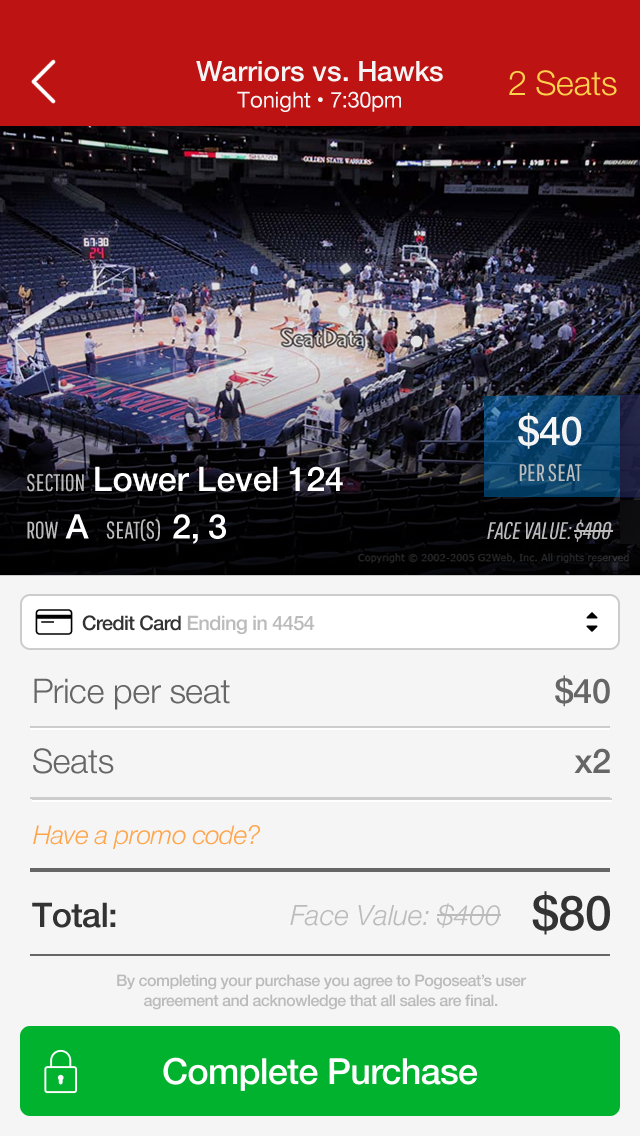The width and height of the screenshot is (640, 1136).
Task: Tap the x2 seats quantity
Action: click(x=592, y=762)
